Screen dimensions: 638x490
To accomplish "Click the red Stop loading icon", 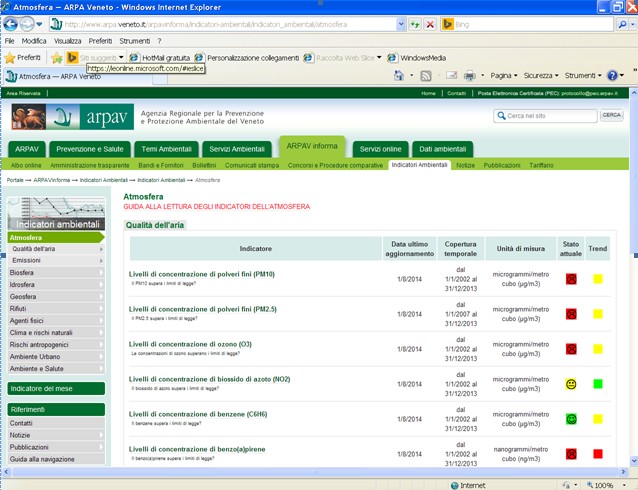I will [x=428, y=24].
